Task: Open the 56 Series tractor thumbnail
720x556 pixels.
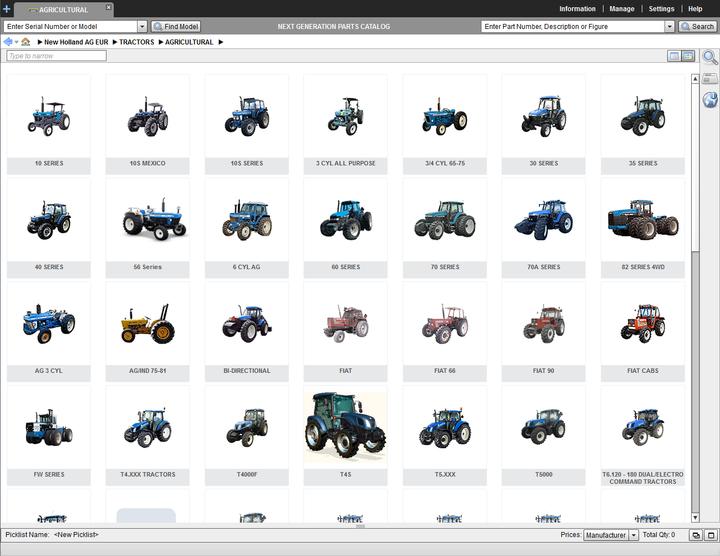Action: pyautogui.click(x=147, y=228)
